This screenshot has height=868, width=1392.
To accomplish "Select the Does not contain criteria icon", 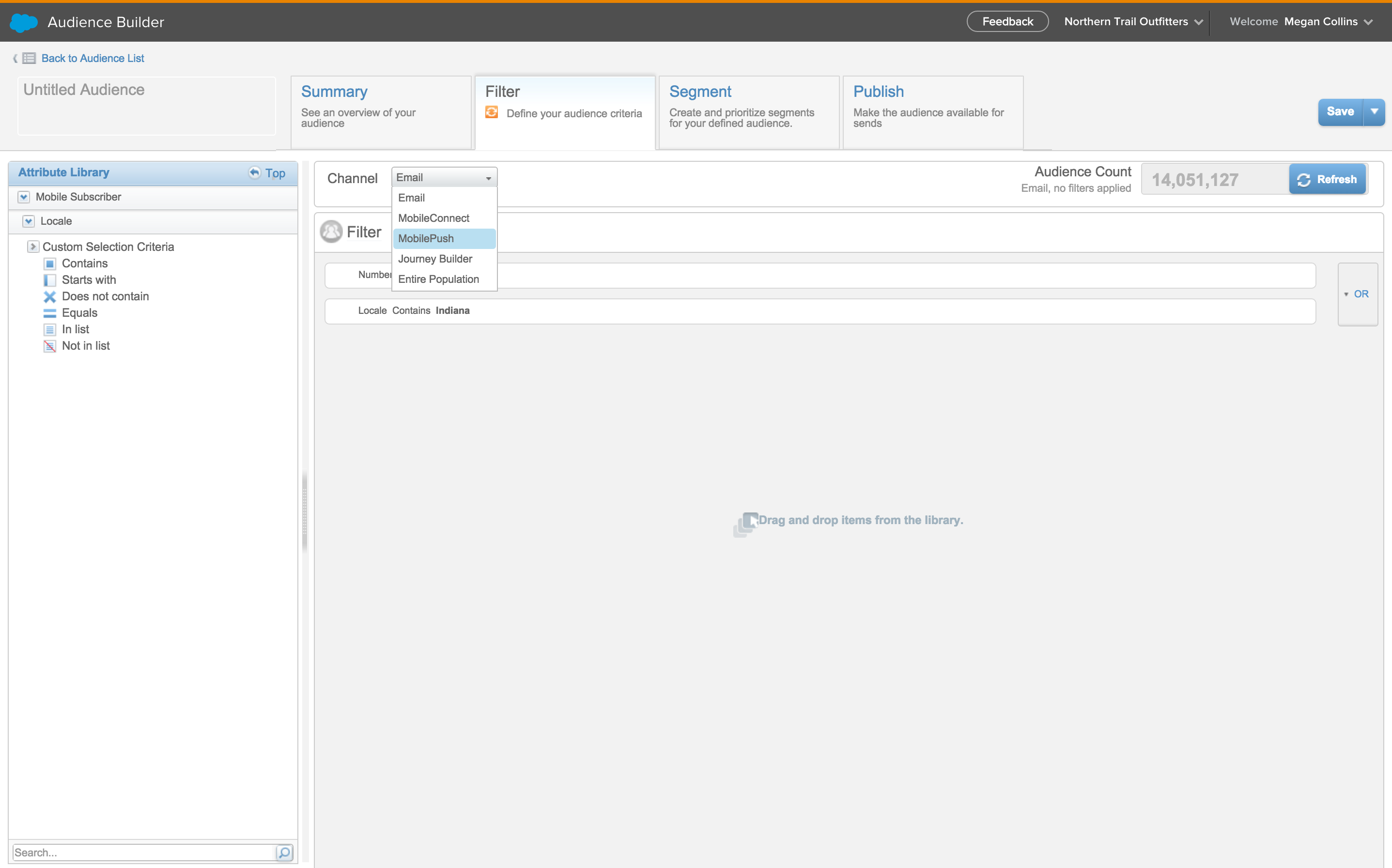I will click(50, 296).
